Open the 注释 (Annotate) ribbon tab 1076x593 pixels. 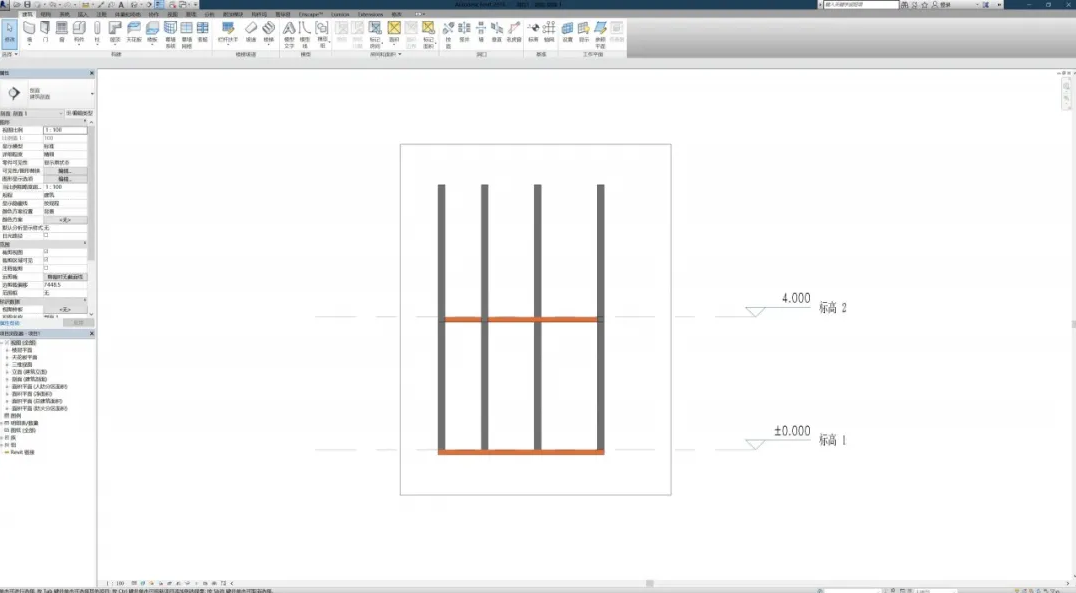(102, 14)
